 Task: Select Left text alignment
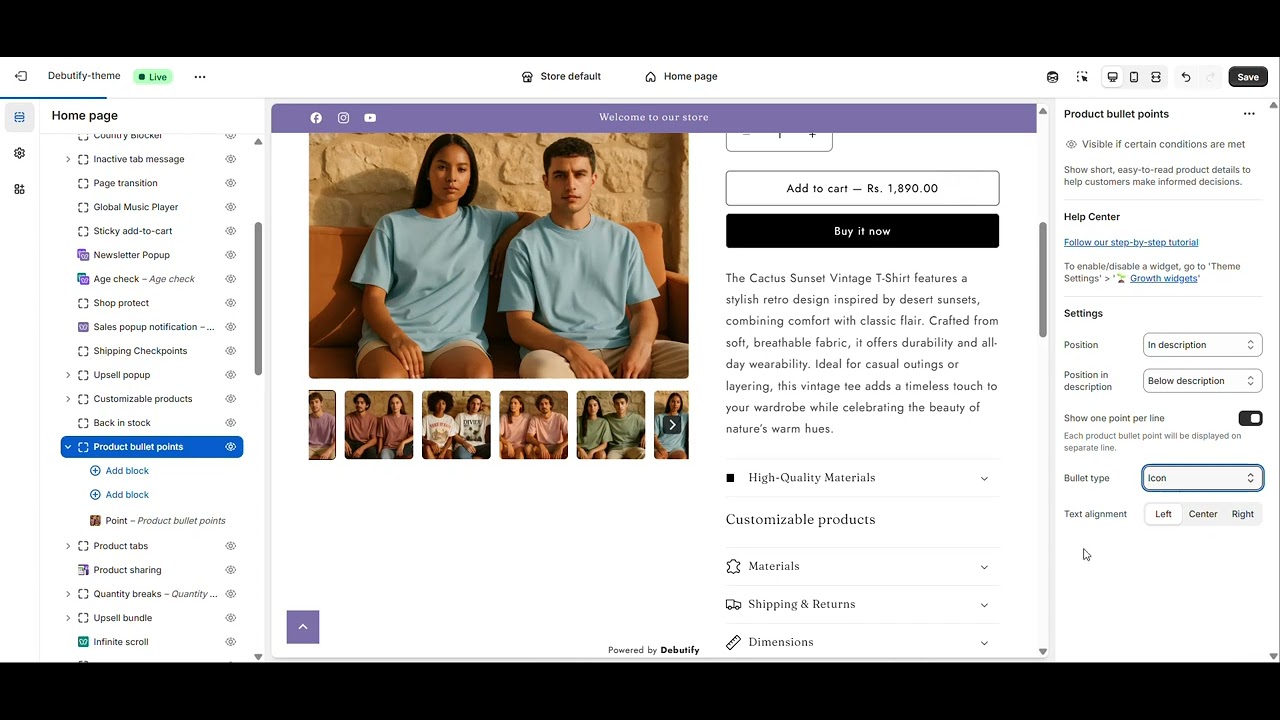click(x=1163, y=514)
